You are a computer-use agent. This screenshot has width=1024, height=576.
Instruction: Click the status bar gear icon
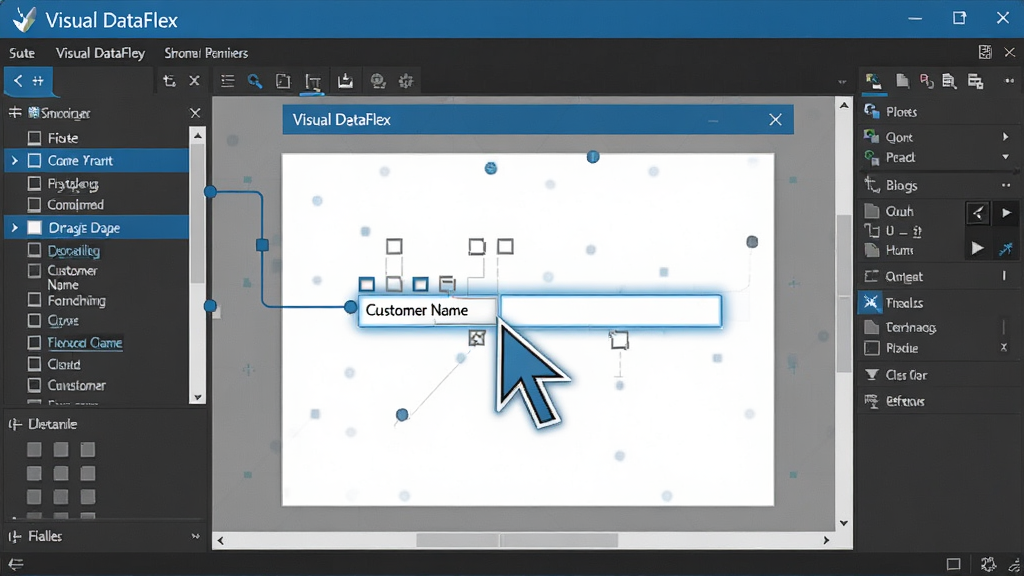coord(988,564)
